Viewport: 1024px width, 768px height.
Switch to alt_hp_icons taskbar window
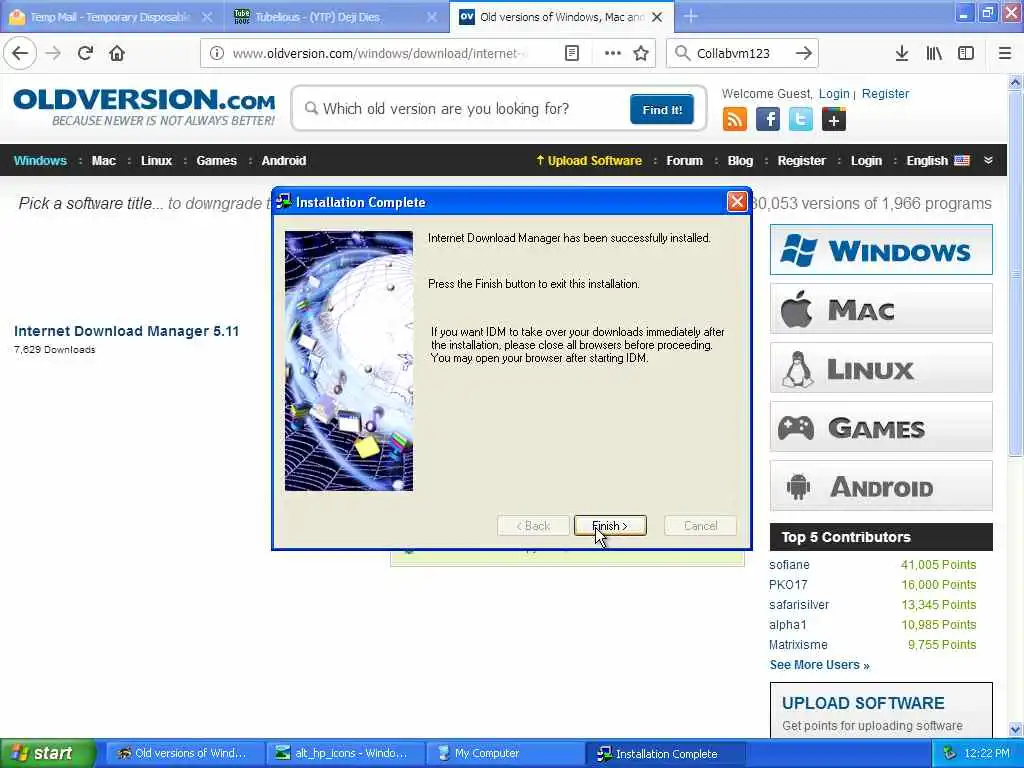(x=345, y=753)
